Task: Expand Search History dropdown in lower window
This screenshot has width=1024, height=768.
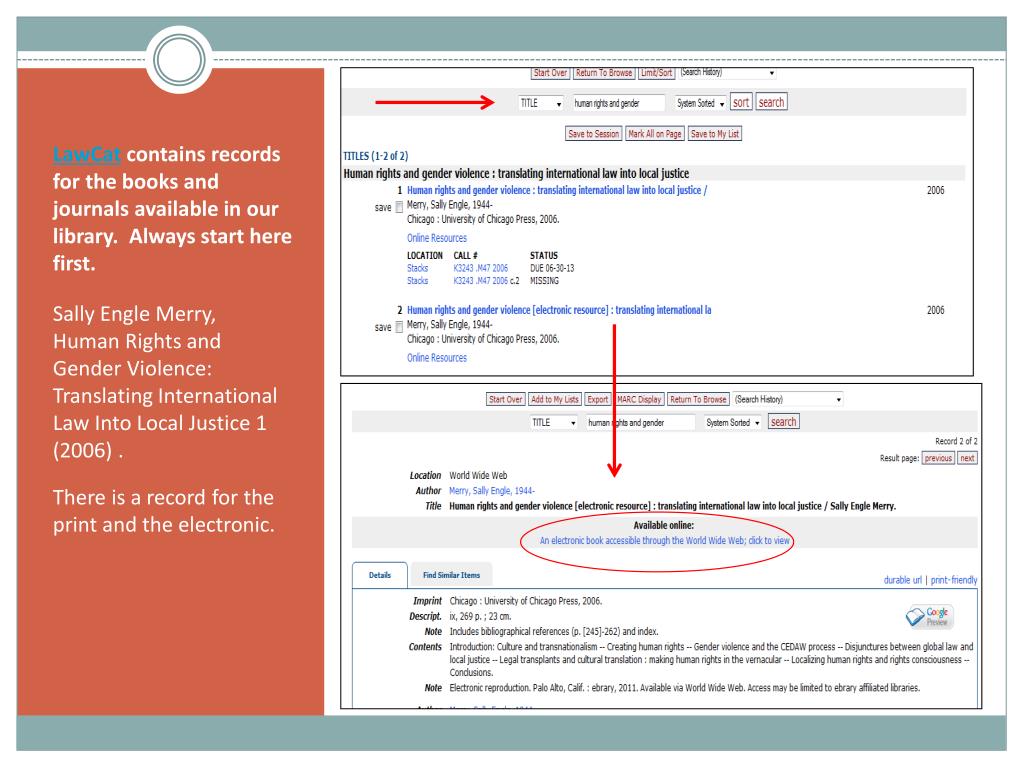Action: coord(788,400)
